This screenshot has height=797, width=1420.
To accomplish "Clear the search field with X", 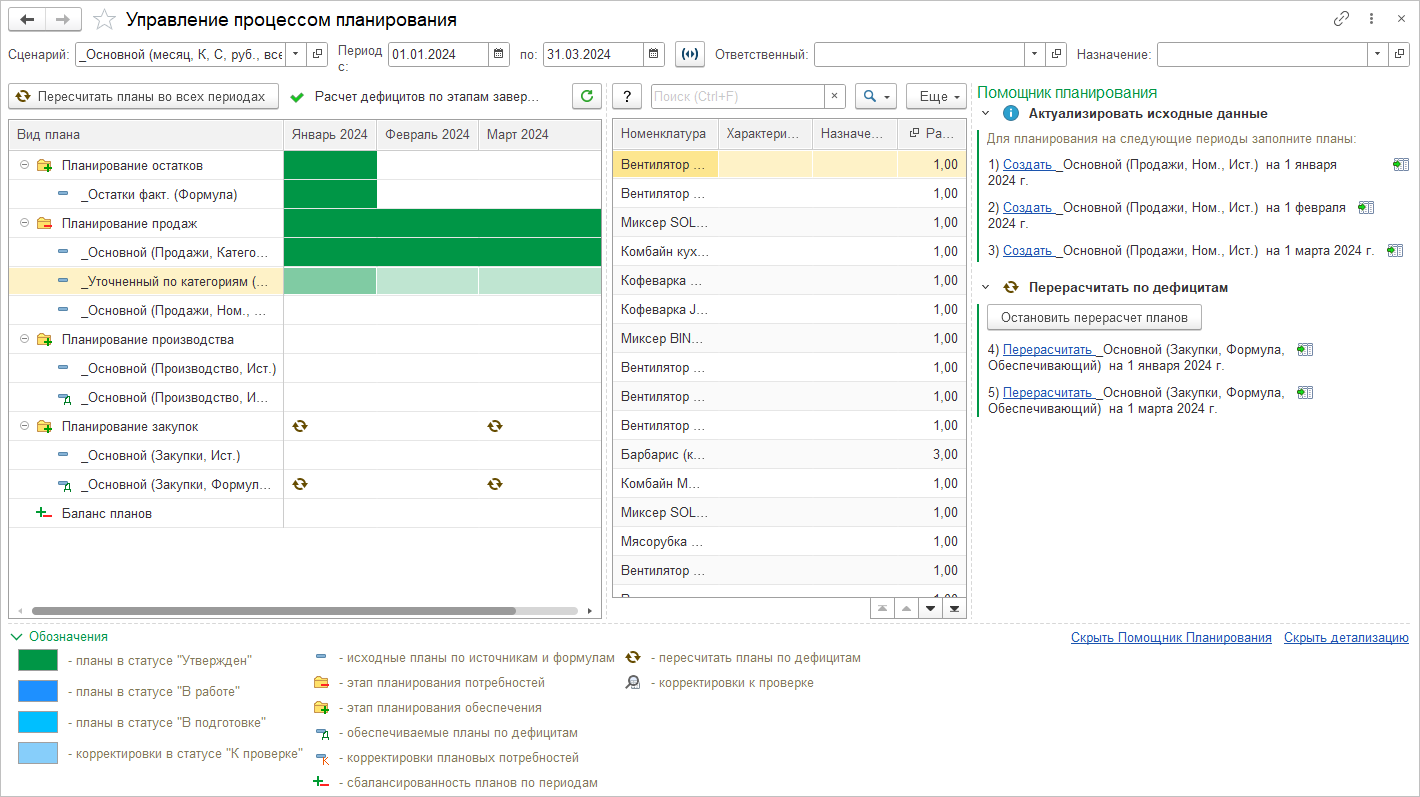I will point(834,96).
